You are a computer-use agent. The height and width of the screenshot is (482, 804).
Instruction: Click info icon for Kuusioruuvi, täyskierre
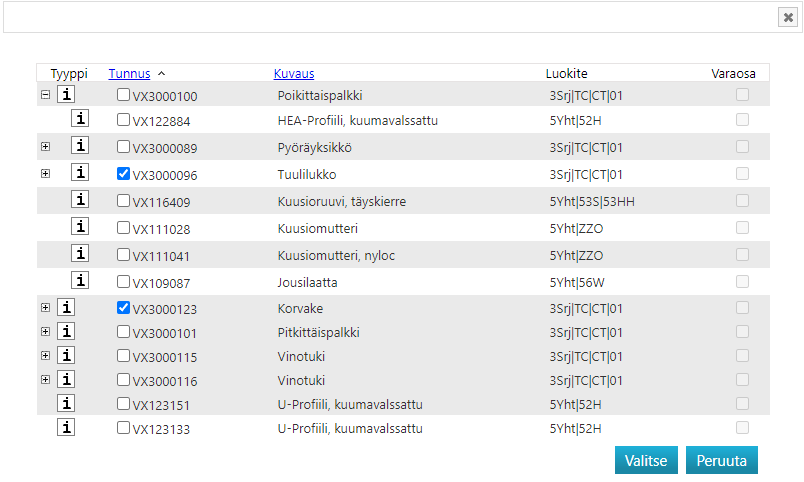82,200
